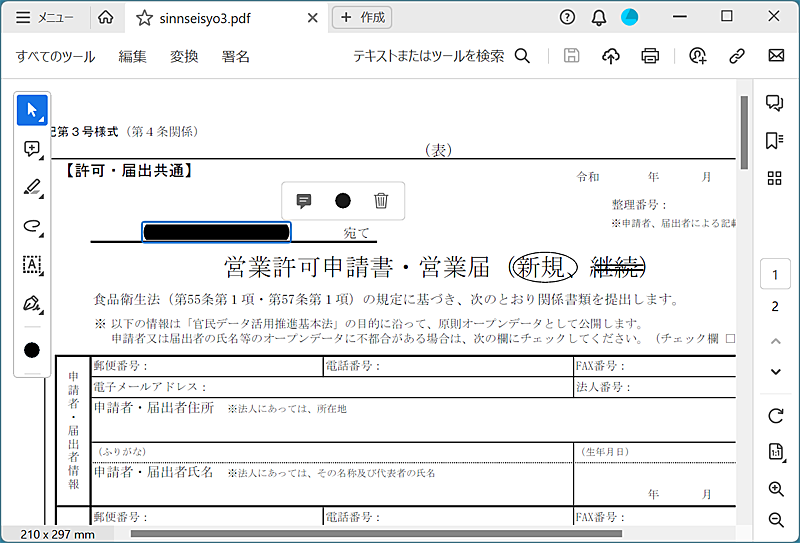Click the black color swatch in left toolbar
800x543 pixels.
tap(32, 350)
